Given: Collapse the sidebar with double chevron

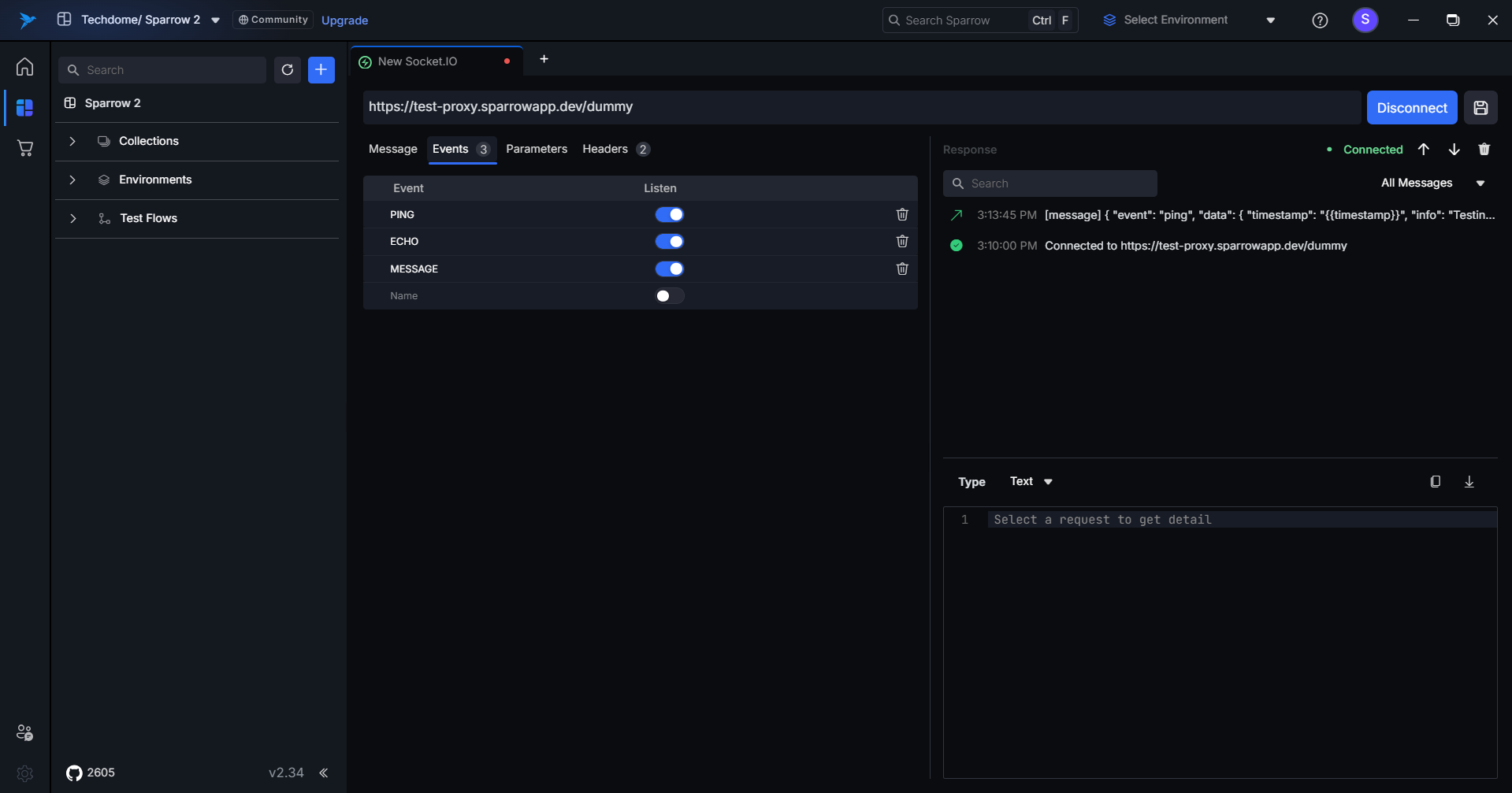Looking at the screenshot, I should pos(323,773).
